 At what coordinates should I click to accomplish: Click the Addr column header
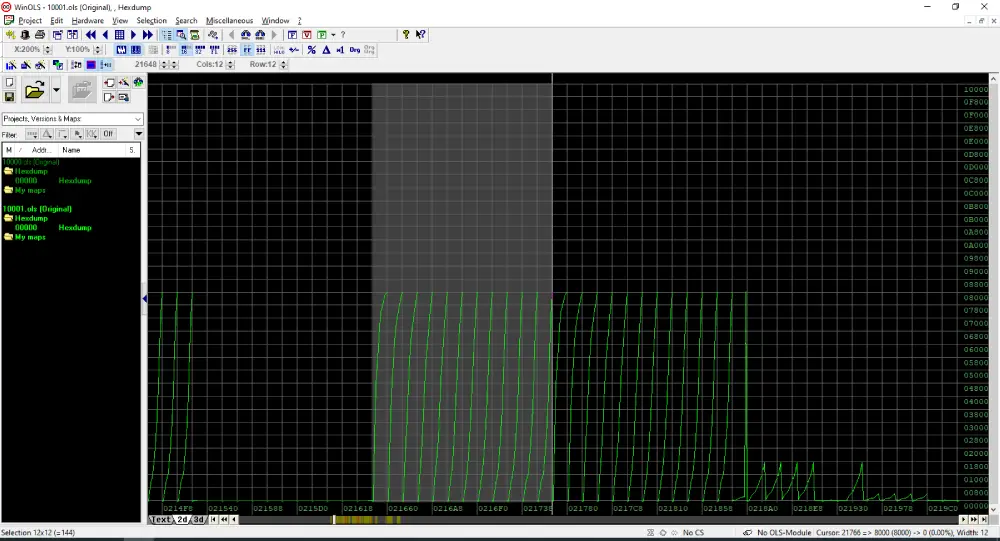[41, 150]
